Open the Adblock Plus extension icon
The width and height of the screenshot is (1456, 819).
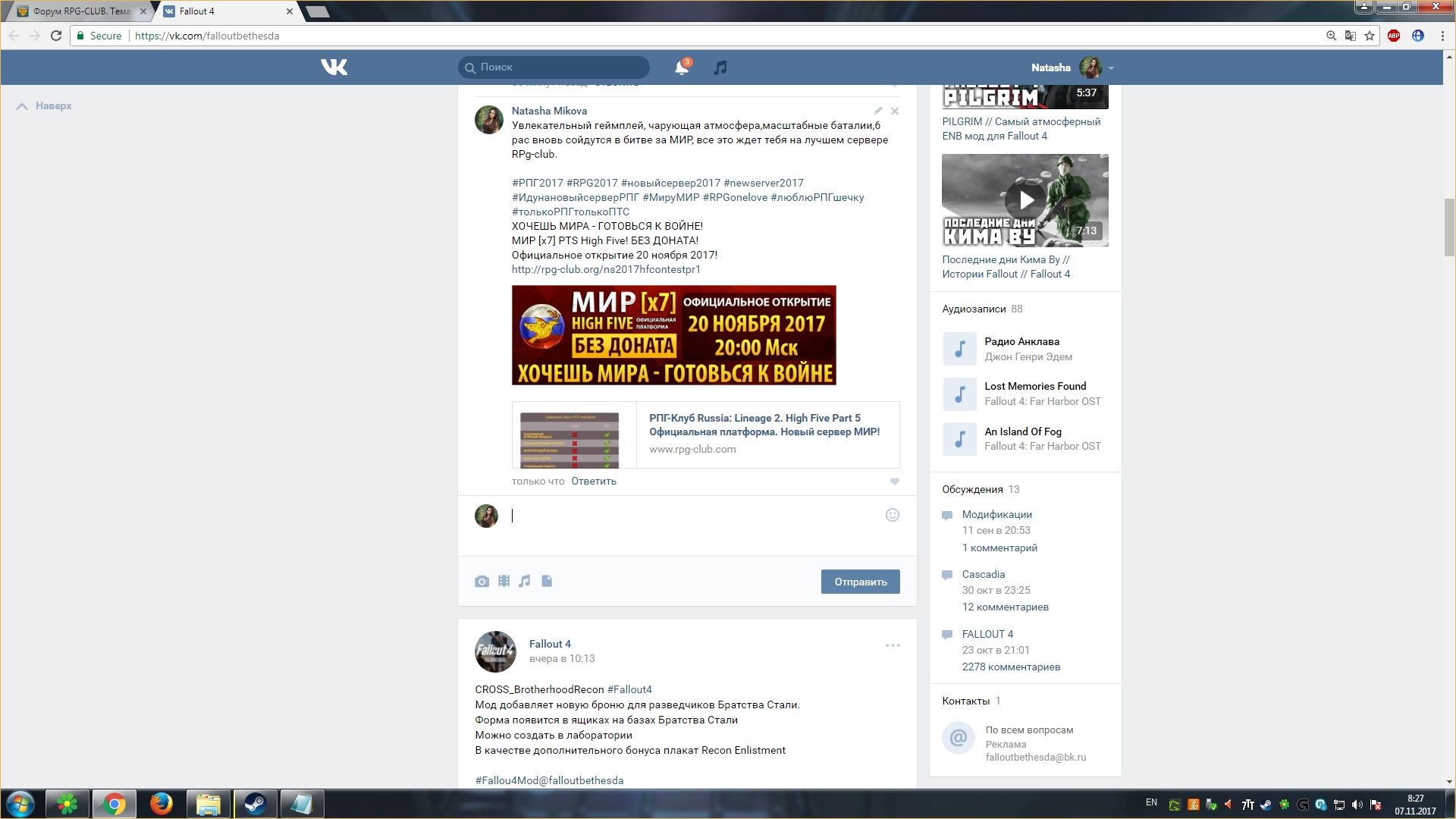pyautogui.click(x=1394, y=36)
